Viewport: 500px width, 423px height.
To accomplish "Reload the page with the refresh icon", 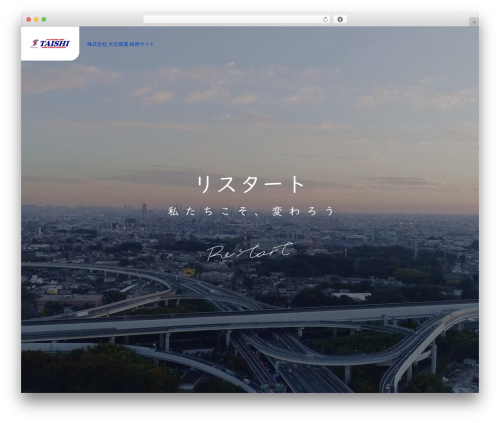I will (325, 19).
